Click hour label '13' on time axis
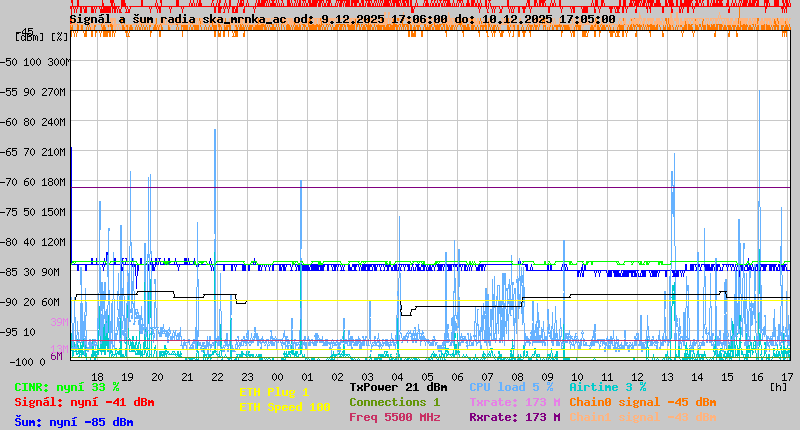The image size is (800, 430). click(667, 377)
